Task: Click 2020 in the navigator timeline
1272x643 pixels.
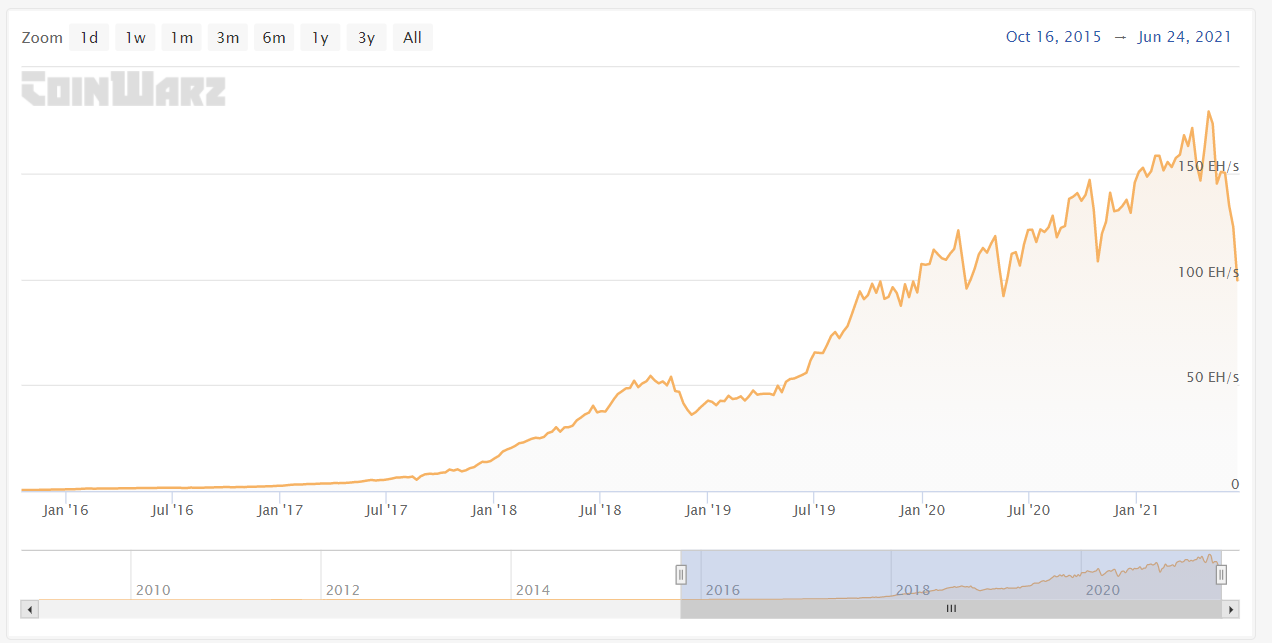Action: (1103, 590)
